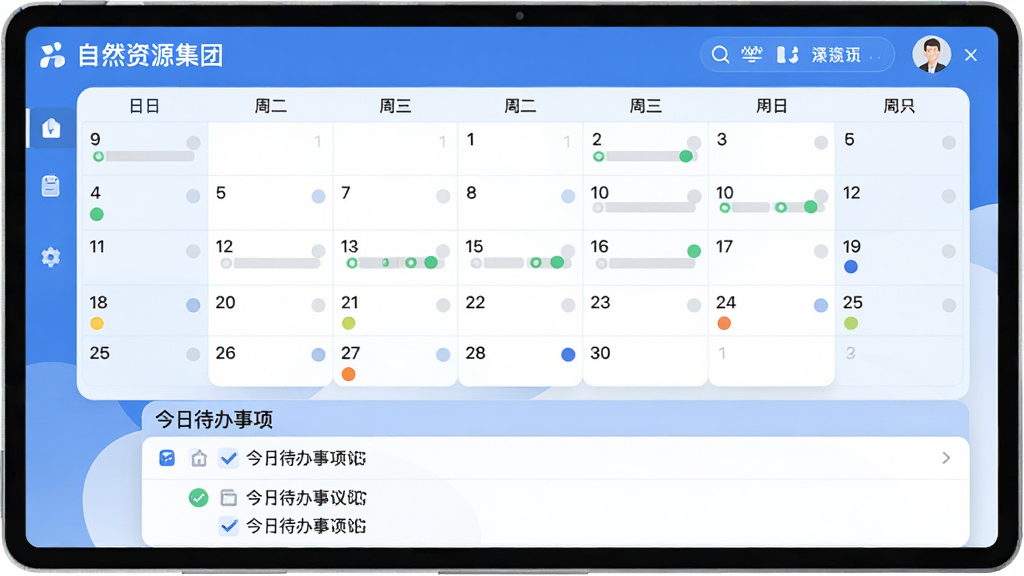Image resolution: width=1024 pixels, height=576 pixels.
Task: Toggle the blue circle on date 26
Action: pyautogui.click(x=318, y=355)
